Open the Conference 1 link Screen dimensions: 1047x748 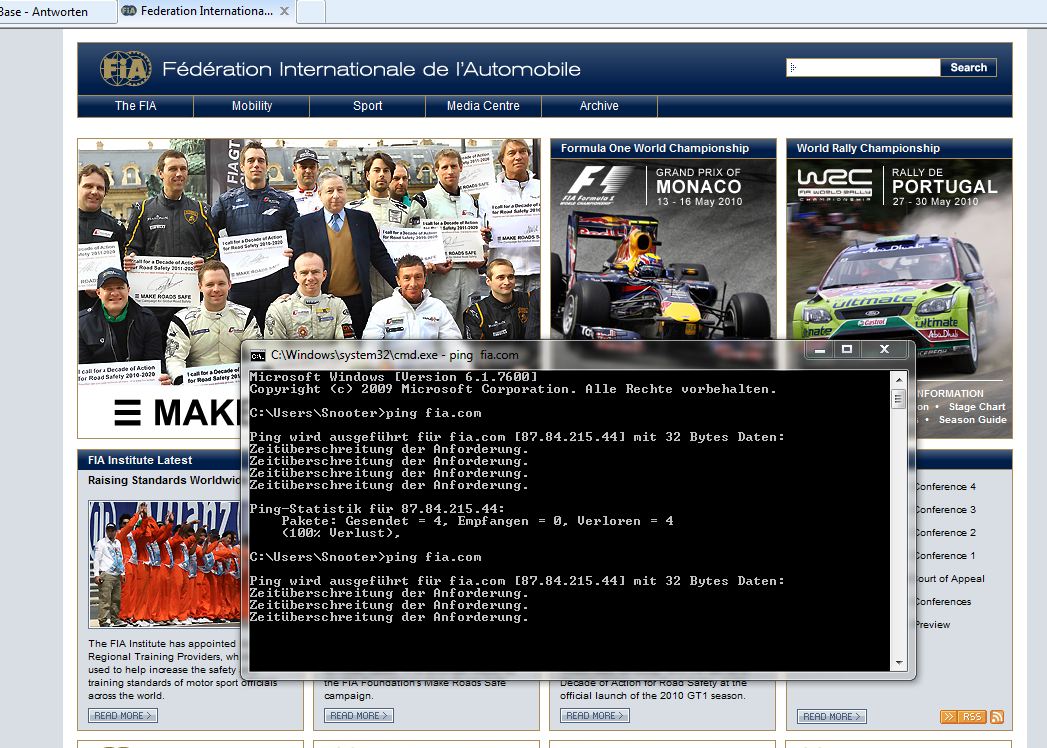[946, 556]
